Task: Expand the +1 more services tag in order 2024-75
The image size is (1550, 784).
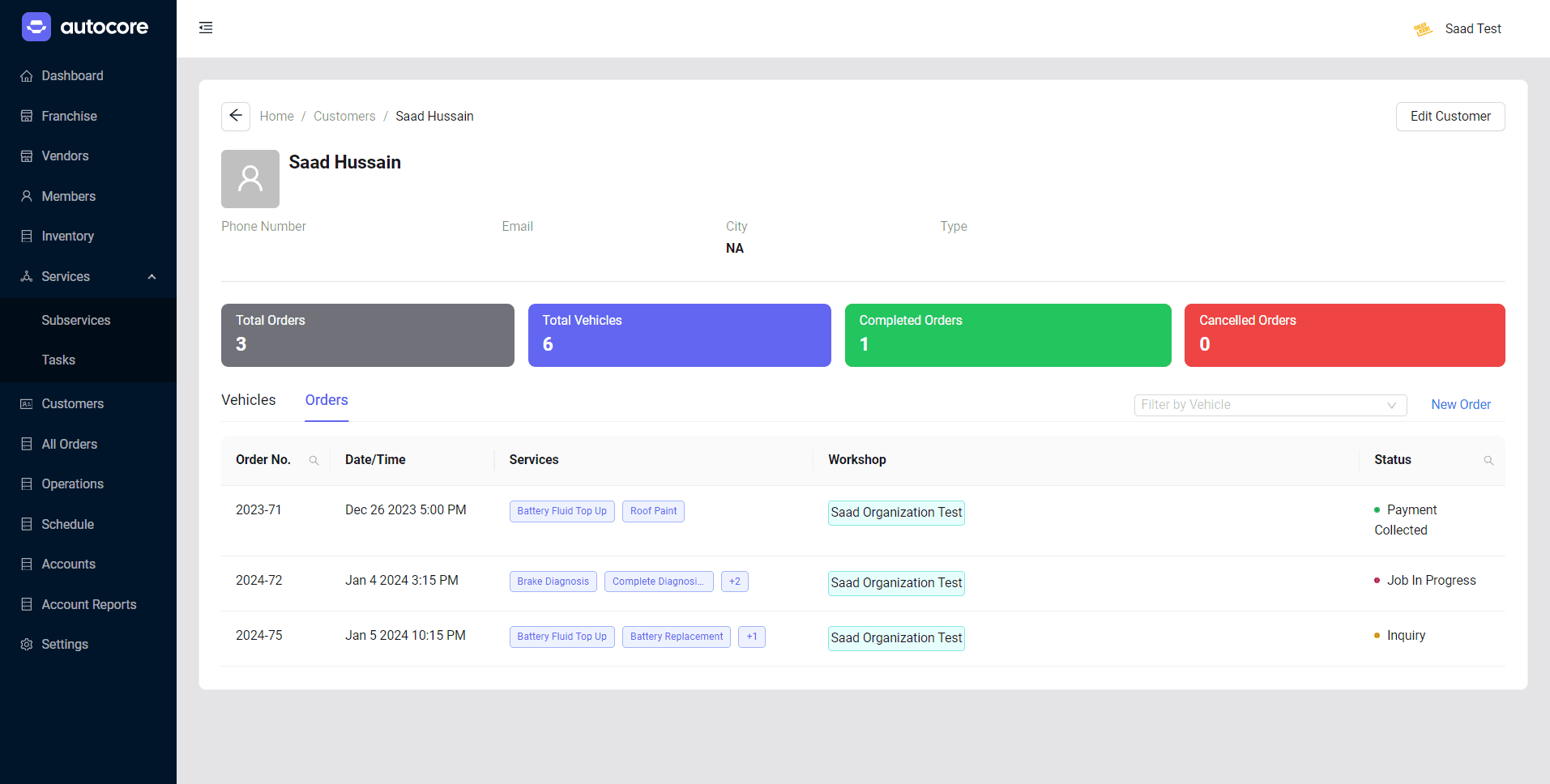Action: (752, 637)
